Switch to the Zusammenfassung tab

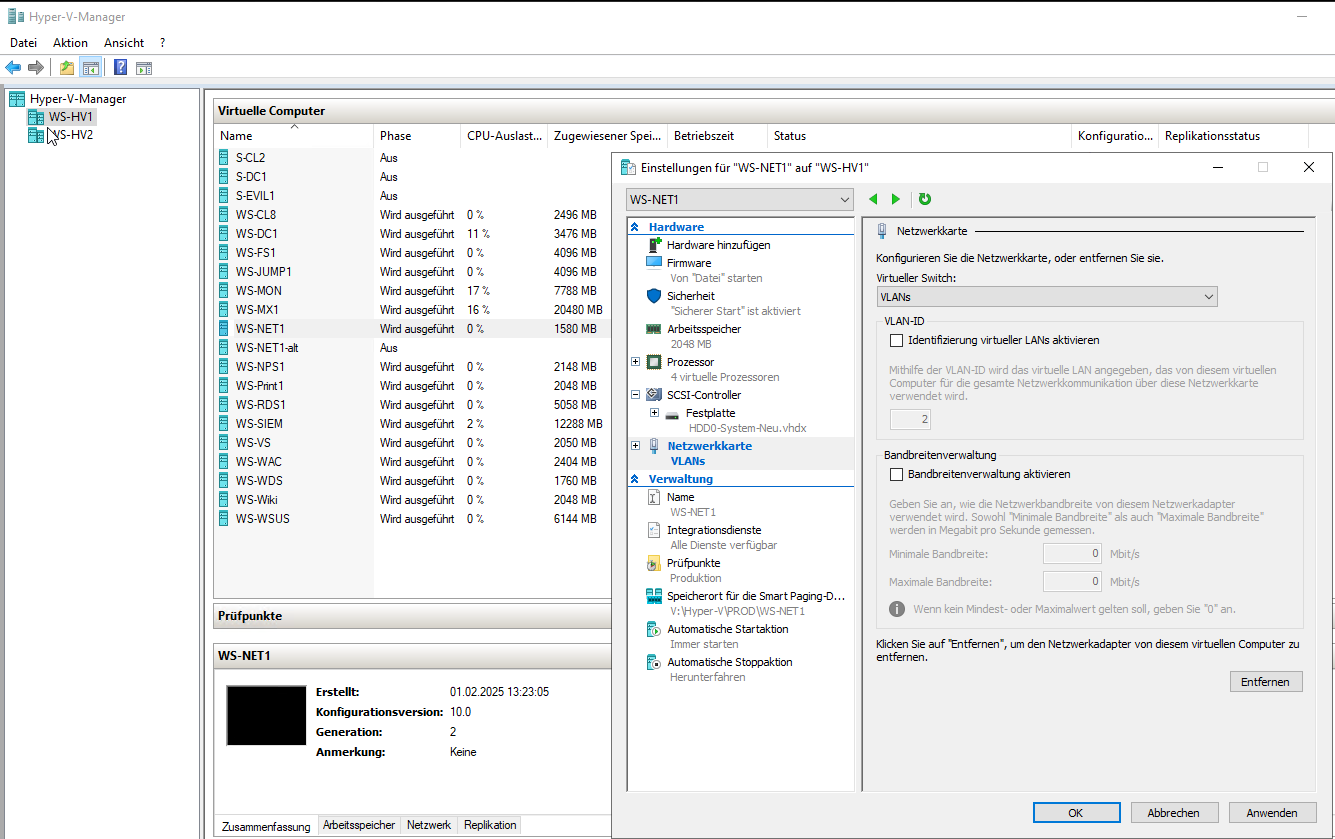point(266,826)
